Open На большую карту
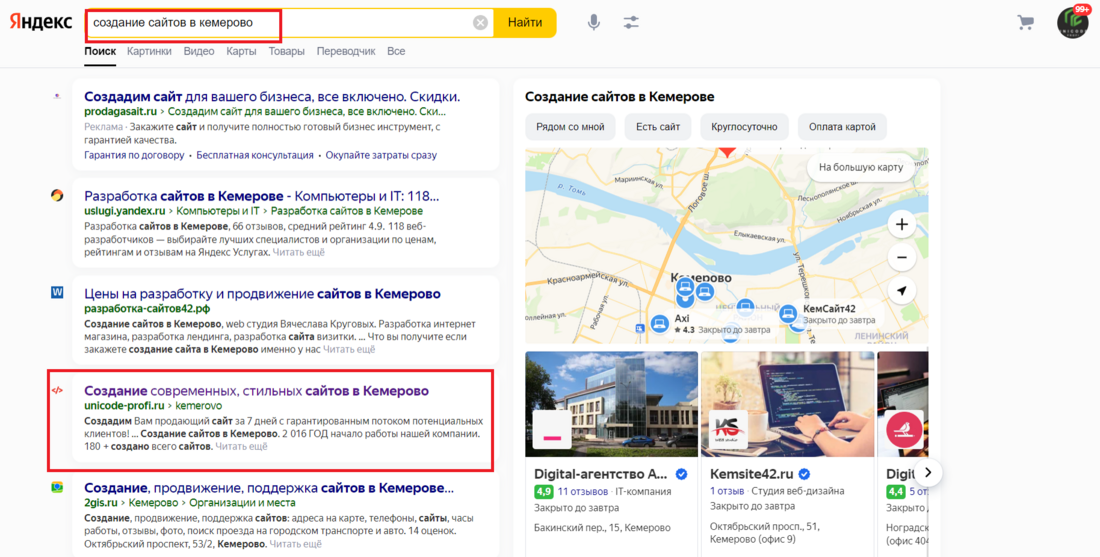The width and height of the screenshot is (1100, 557). point(861,168)
